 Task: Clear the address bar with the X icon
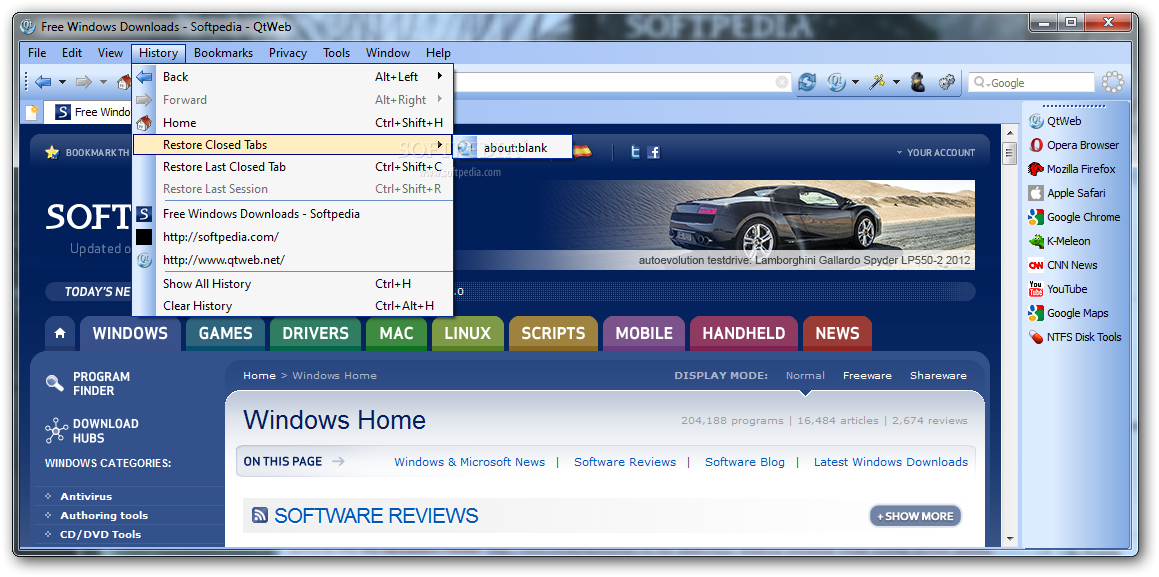782,83
